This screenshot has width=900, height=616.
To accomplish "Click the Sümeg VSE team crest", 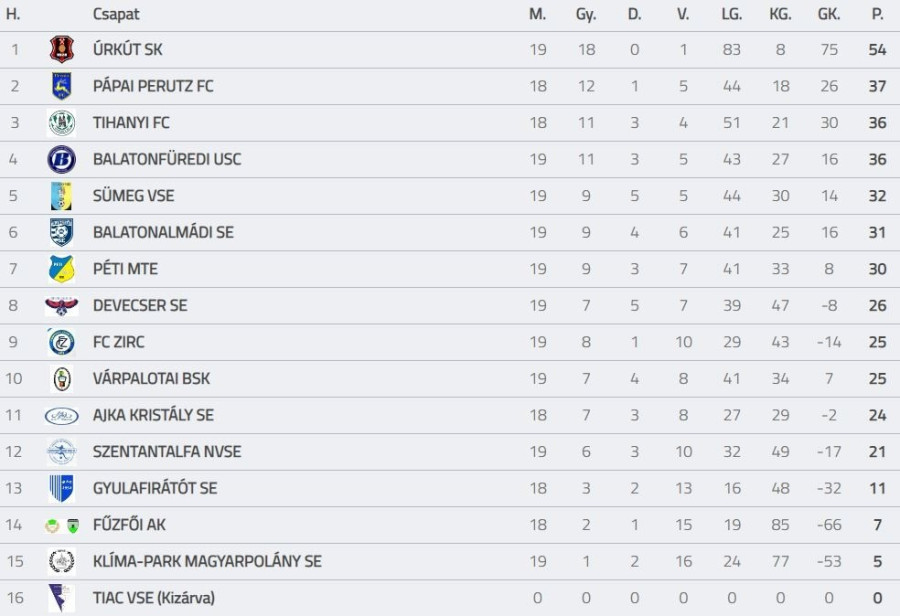I will tap(62, 196).
